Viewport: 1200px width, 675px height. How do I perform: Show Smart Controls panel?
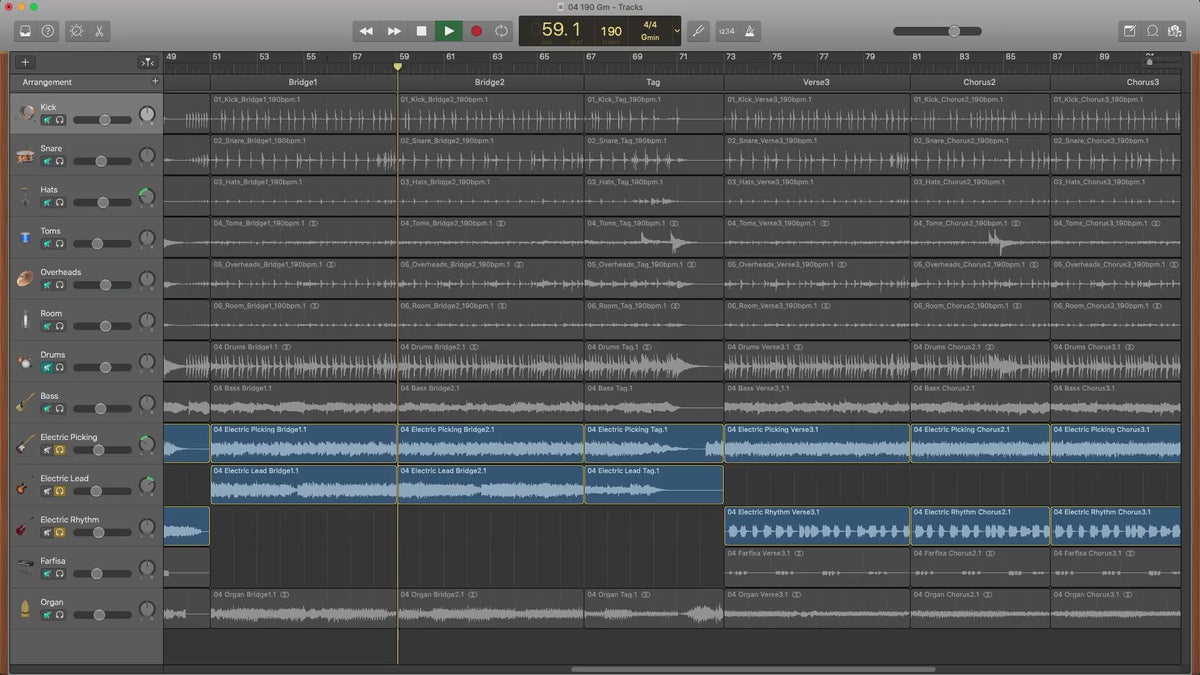pos(76,31)
